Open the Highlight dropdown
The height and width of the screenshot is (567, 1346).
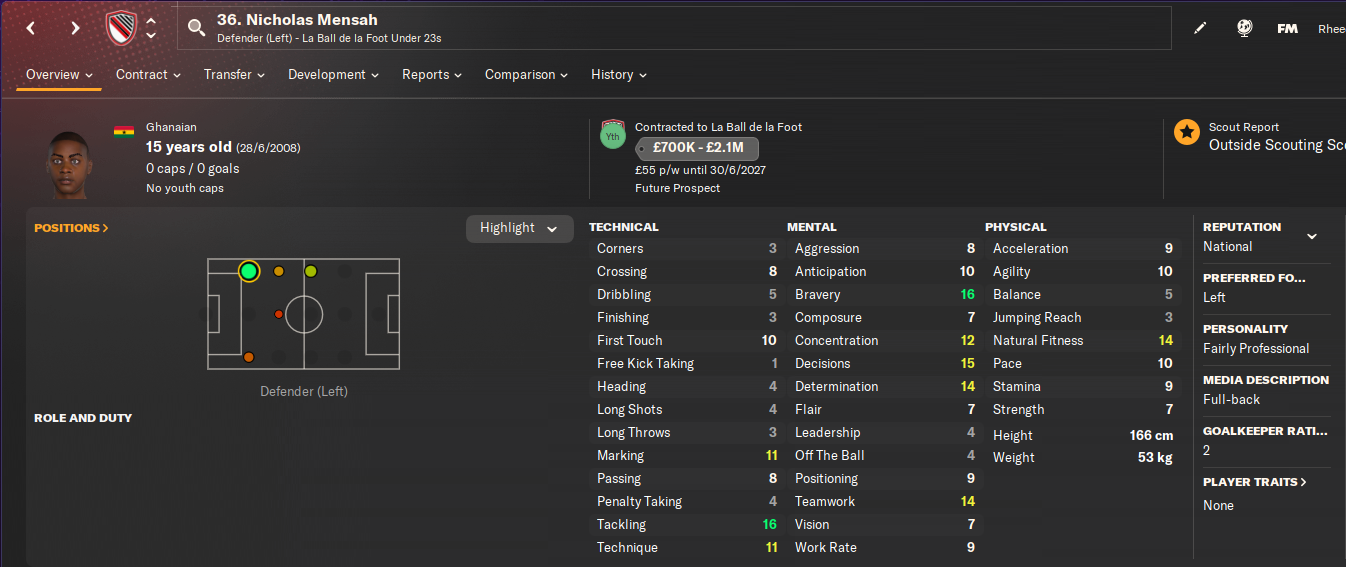[519, 228]
